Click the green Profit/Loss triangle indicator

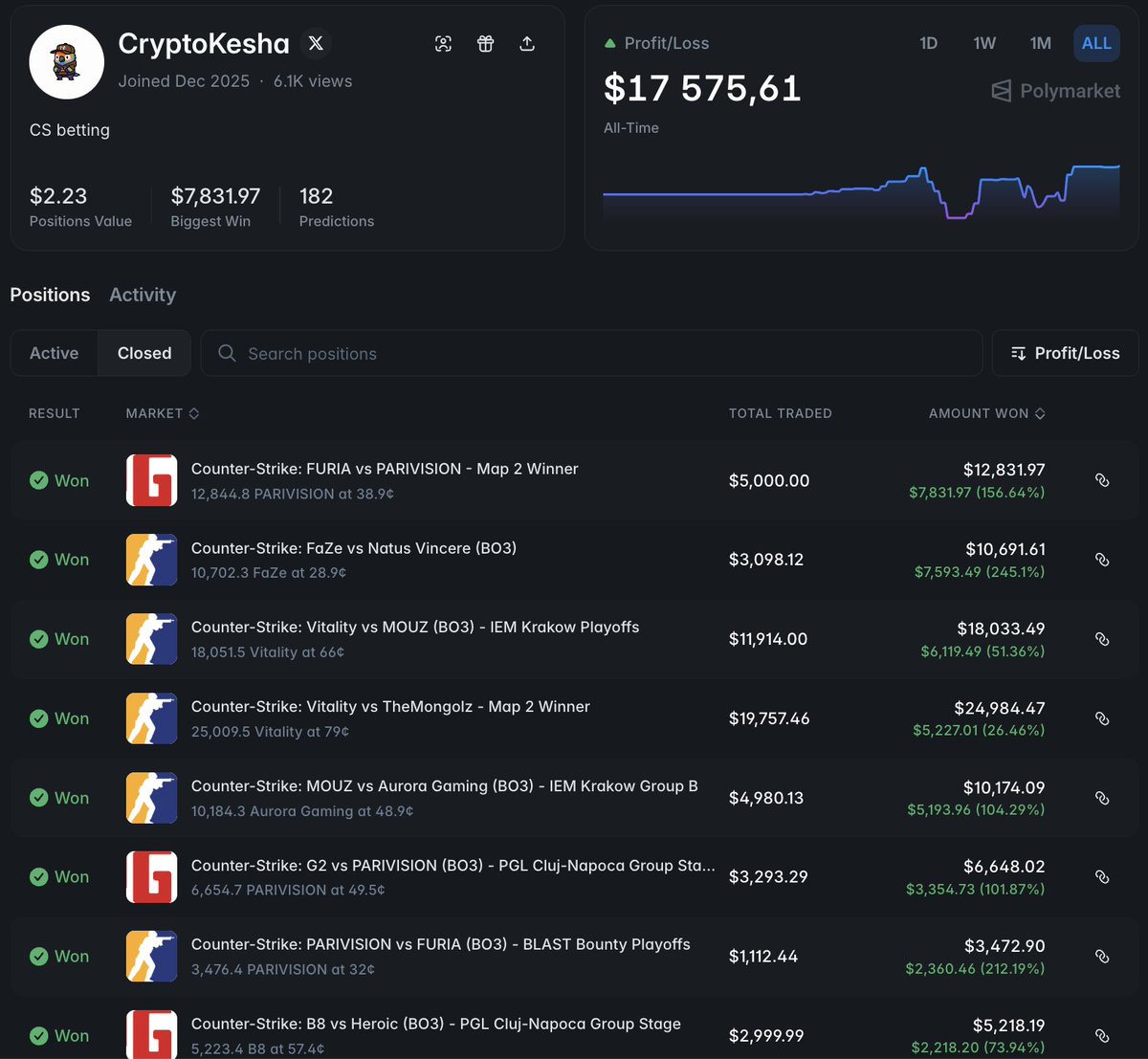point(610,43)
